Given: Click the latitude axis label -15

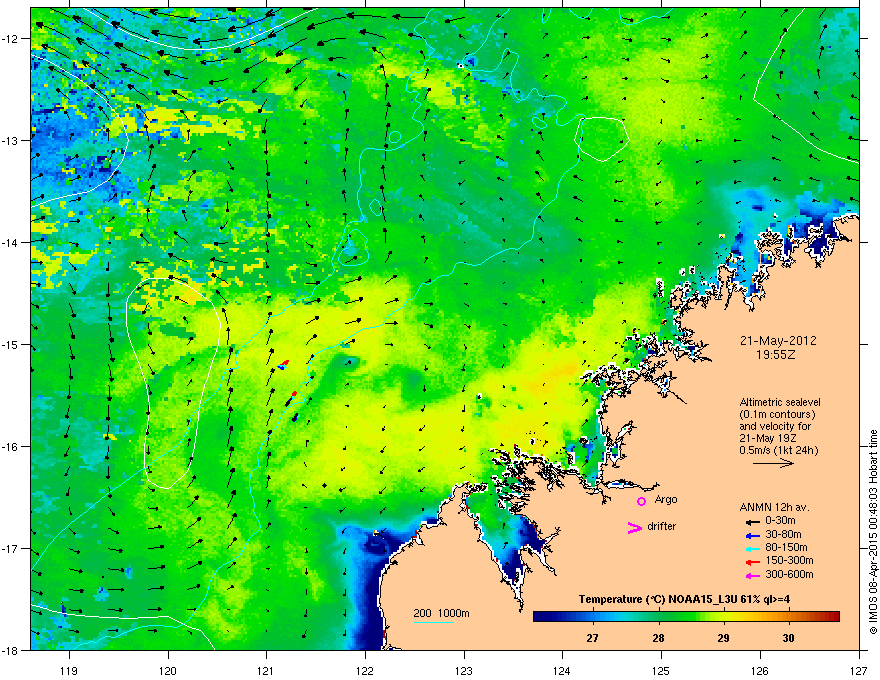Looking at the screenshot, I should [x=11, y=344].
